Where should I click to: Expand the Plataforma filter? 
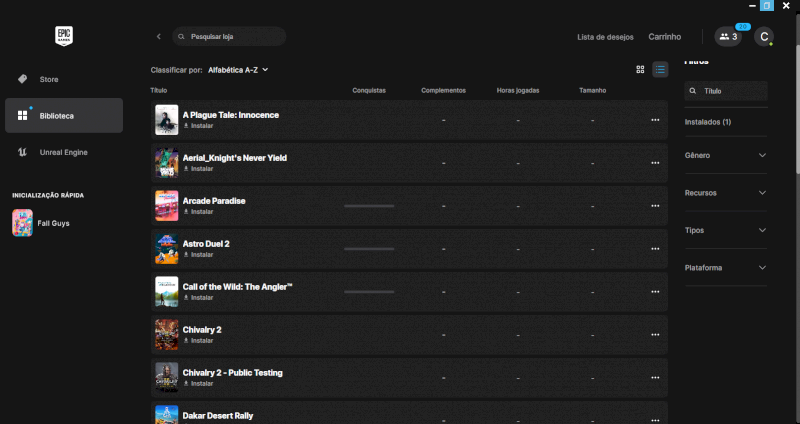coord(726,267)
